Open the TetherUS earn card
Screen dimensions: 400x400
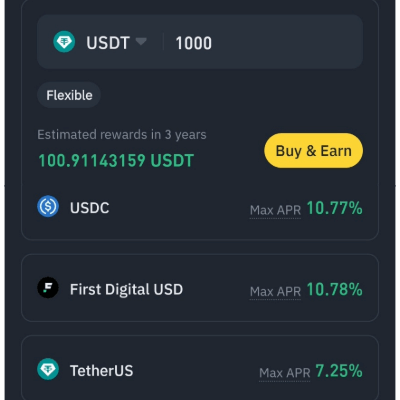pyautogui.click(x=200, y=368)
